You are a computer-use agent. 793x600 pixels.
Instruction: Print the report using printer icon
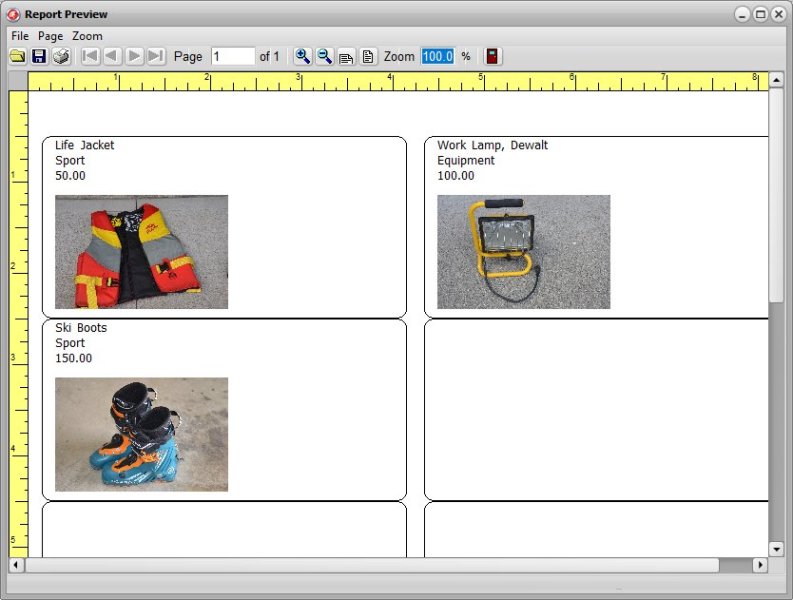click(x=61, y=56)
